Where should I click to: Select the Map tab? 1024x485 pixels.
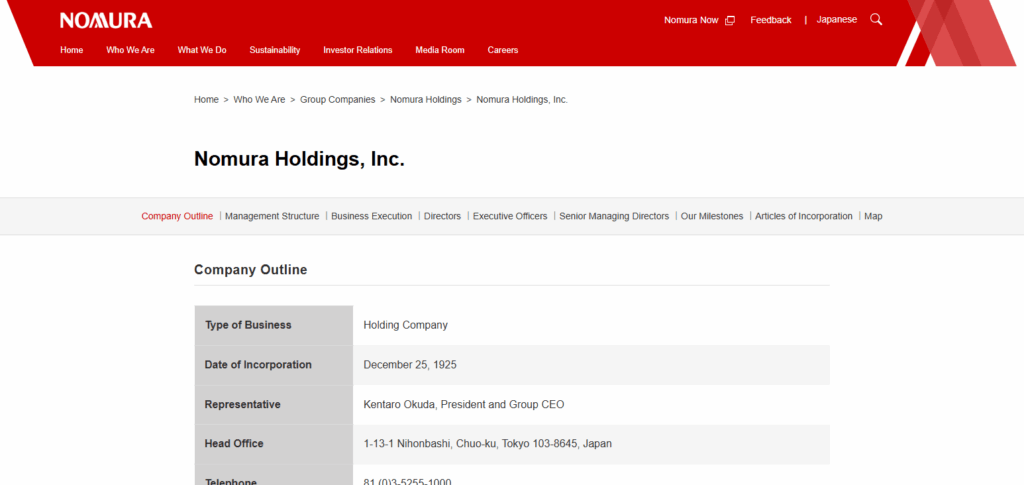click(873, 216)
